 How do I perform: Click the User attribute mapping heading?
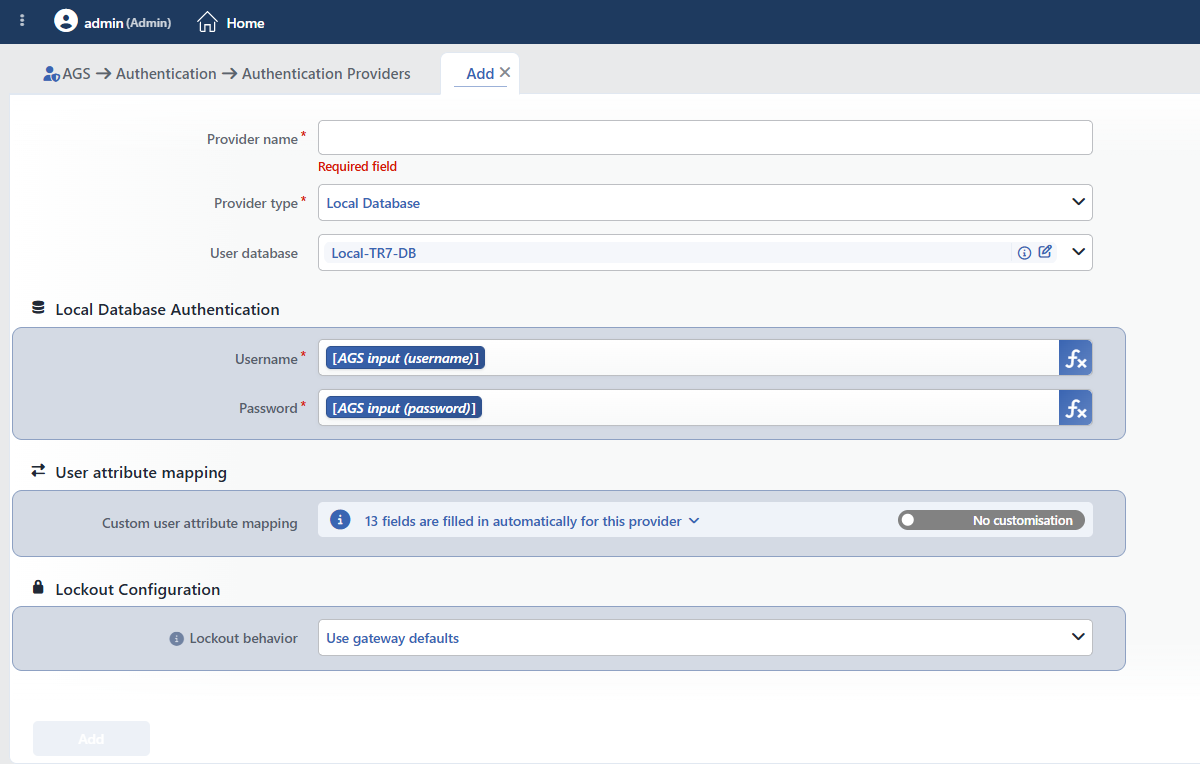point(141,472)
